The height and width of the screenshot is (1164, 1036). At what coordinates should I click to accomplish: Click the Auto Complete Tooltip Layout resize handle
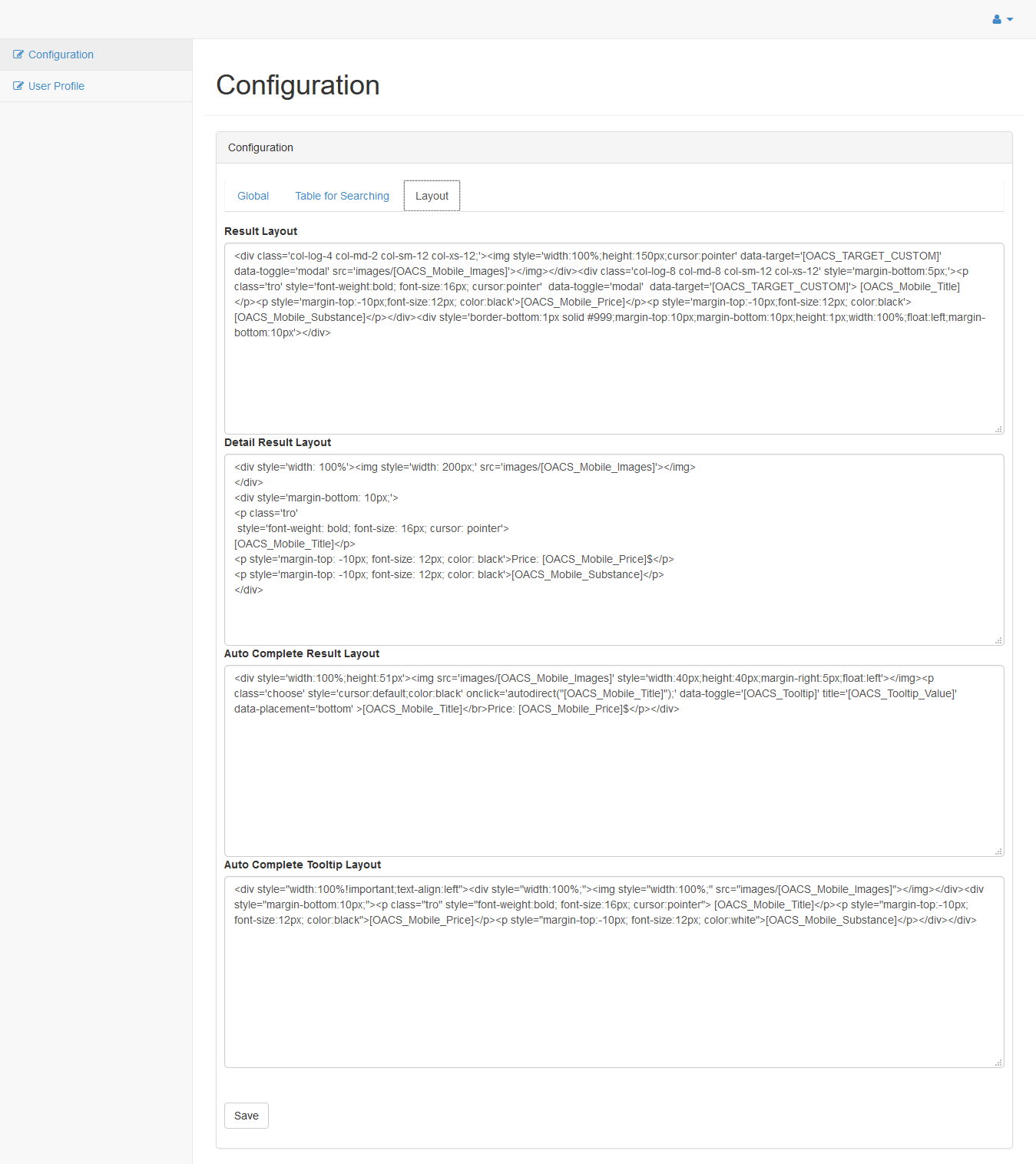point(998,1063)
